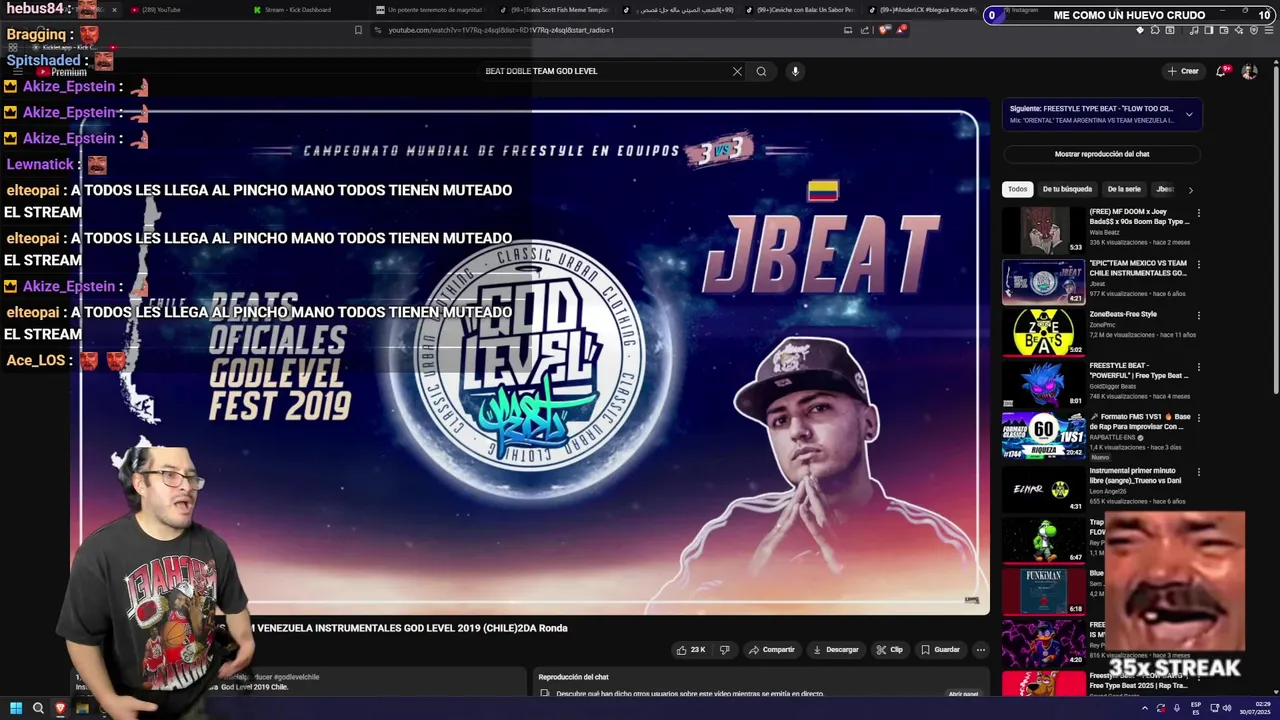The height and width of the screenshot is (720, 1280).
Task: Click the Abrir panel button
Action: click(x=963, y=693)
